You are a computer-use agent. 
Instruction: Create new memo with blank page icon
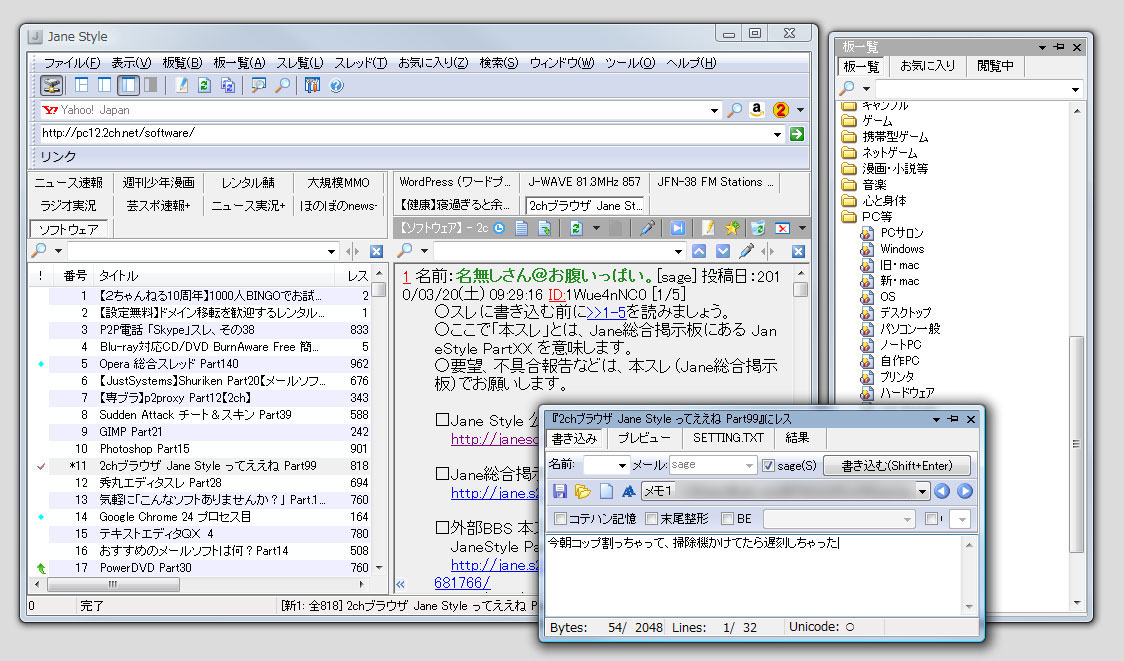604,489
